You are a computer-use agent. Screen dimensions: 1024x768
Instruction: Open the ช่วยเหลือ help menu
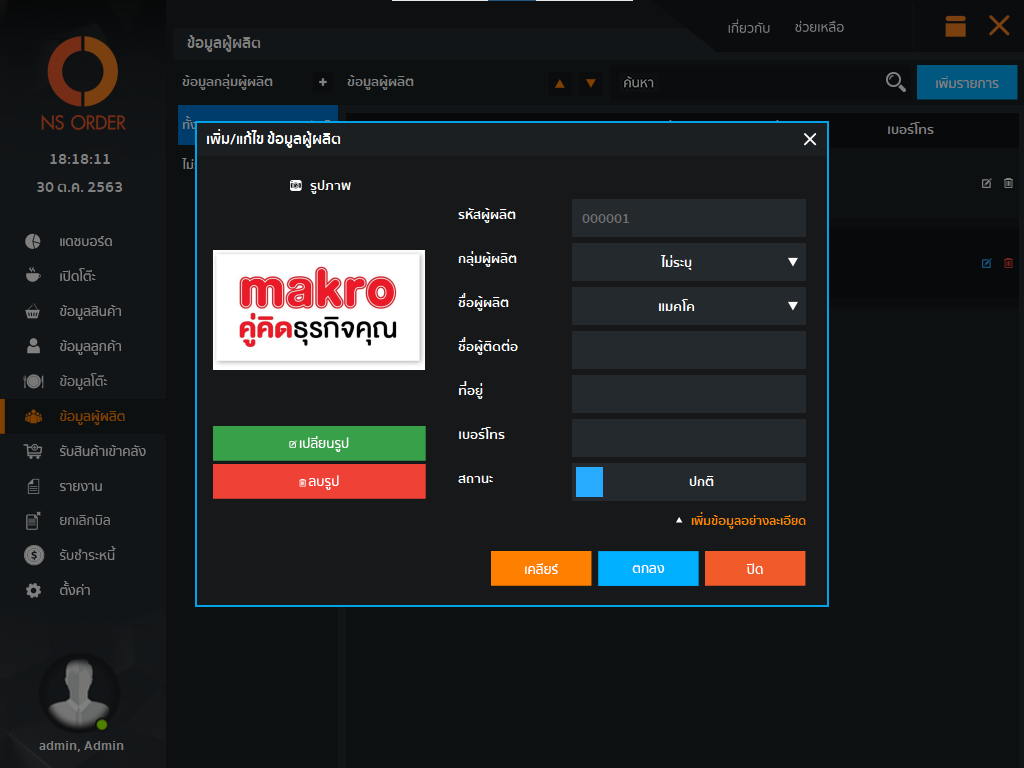819,28
